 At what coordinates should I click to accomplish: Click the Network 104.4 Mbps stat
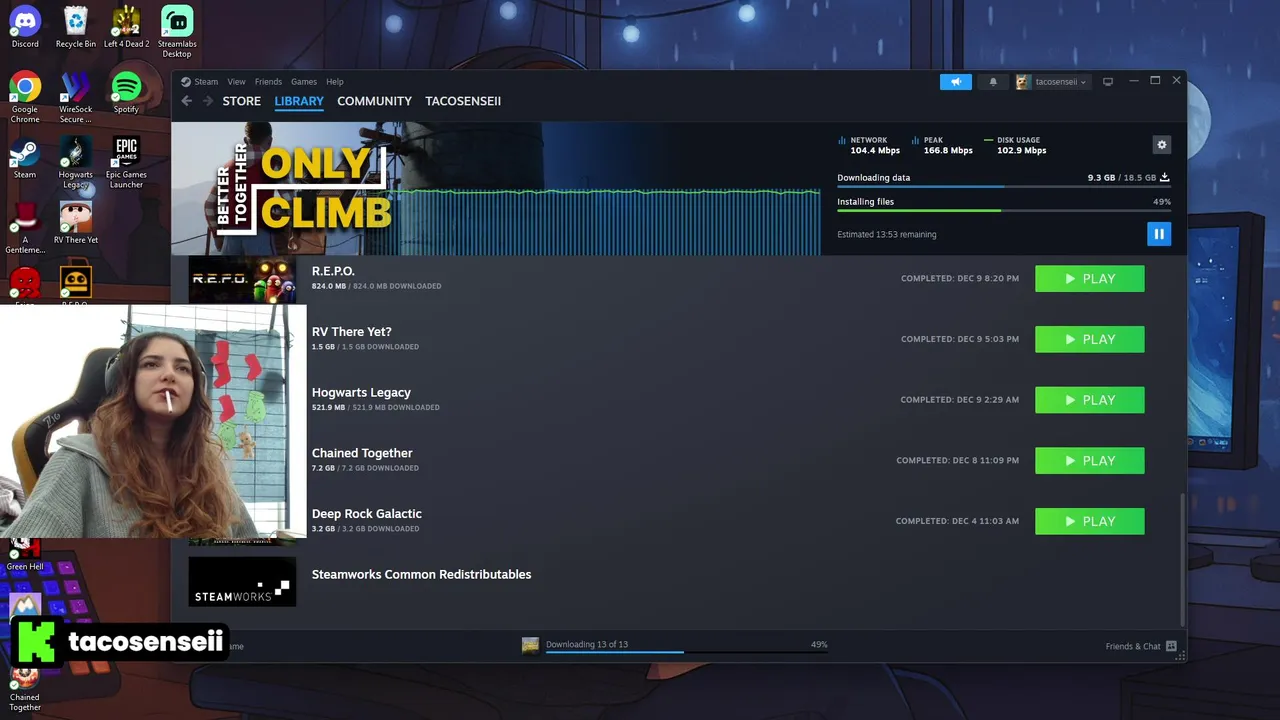[869, 145]
